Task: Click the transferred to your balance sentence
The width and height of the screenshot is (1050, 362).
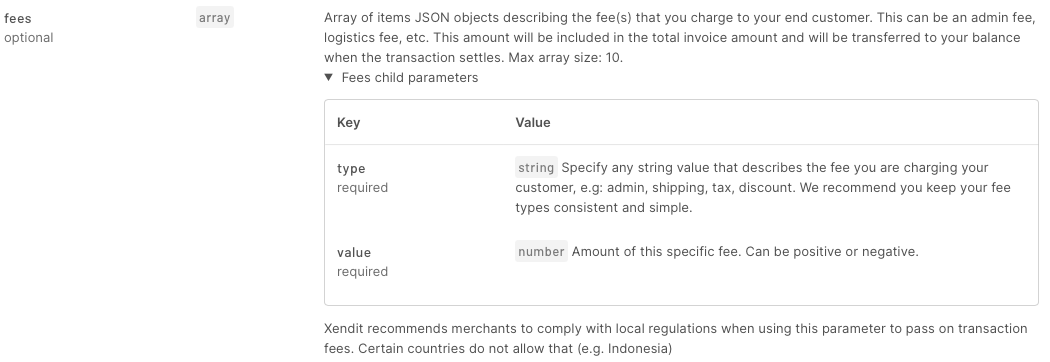Action: [x=672, y=48]
